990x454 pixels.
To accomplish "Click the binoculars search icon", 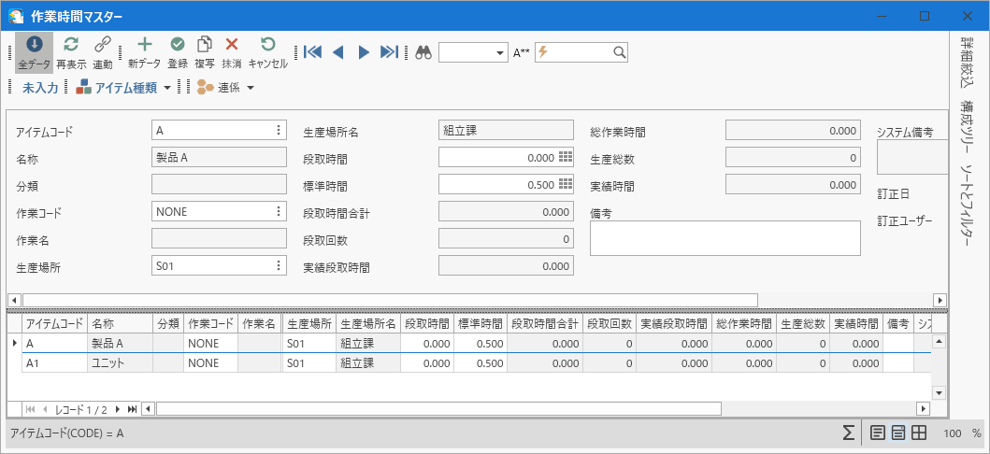I will pyautogui.click(x=423, y=52).
